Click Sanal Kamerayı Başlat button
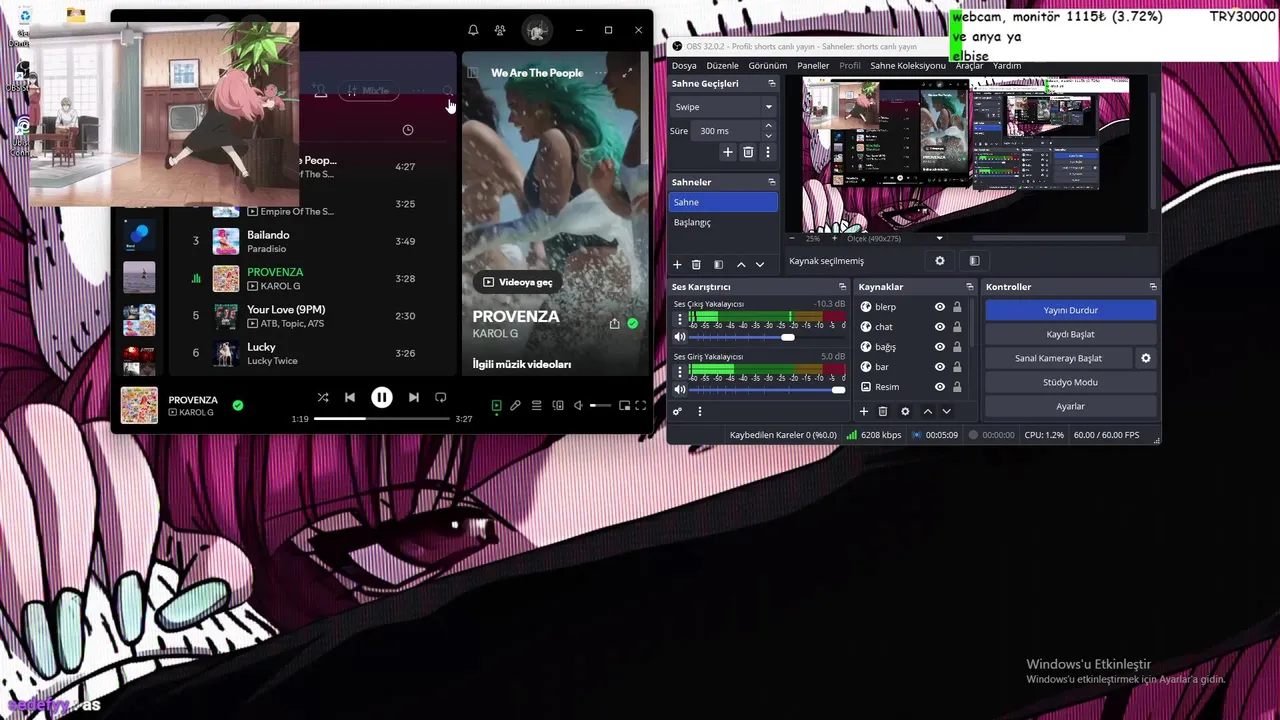This screenshot has width=1280, height=720. [x=1058, y=358]
